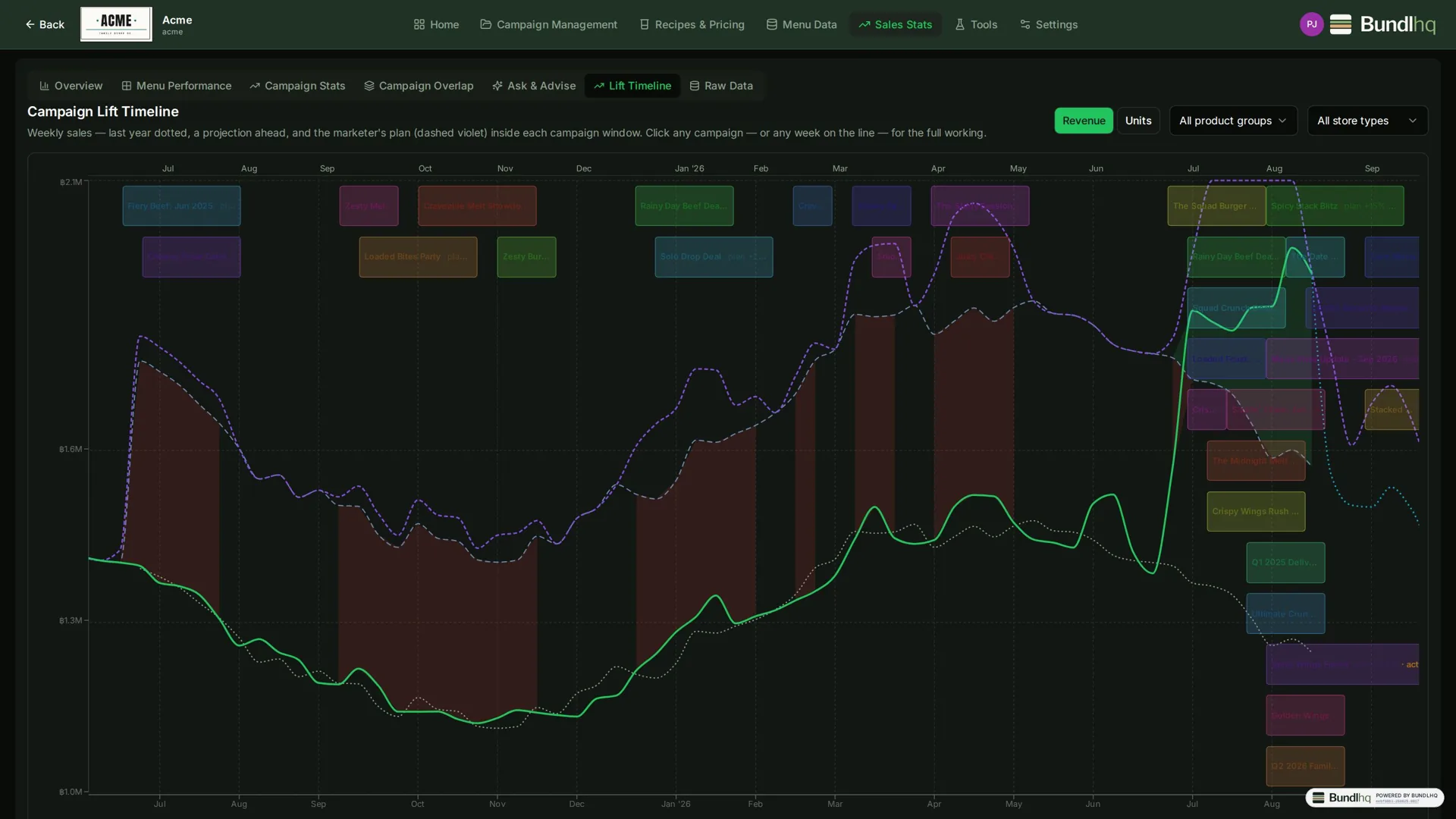Open Home from the top navigation
The image size is (1456, 819).
click(436, 24)
